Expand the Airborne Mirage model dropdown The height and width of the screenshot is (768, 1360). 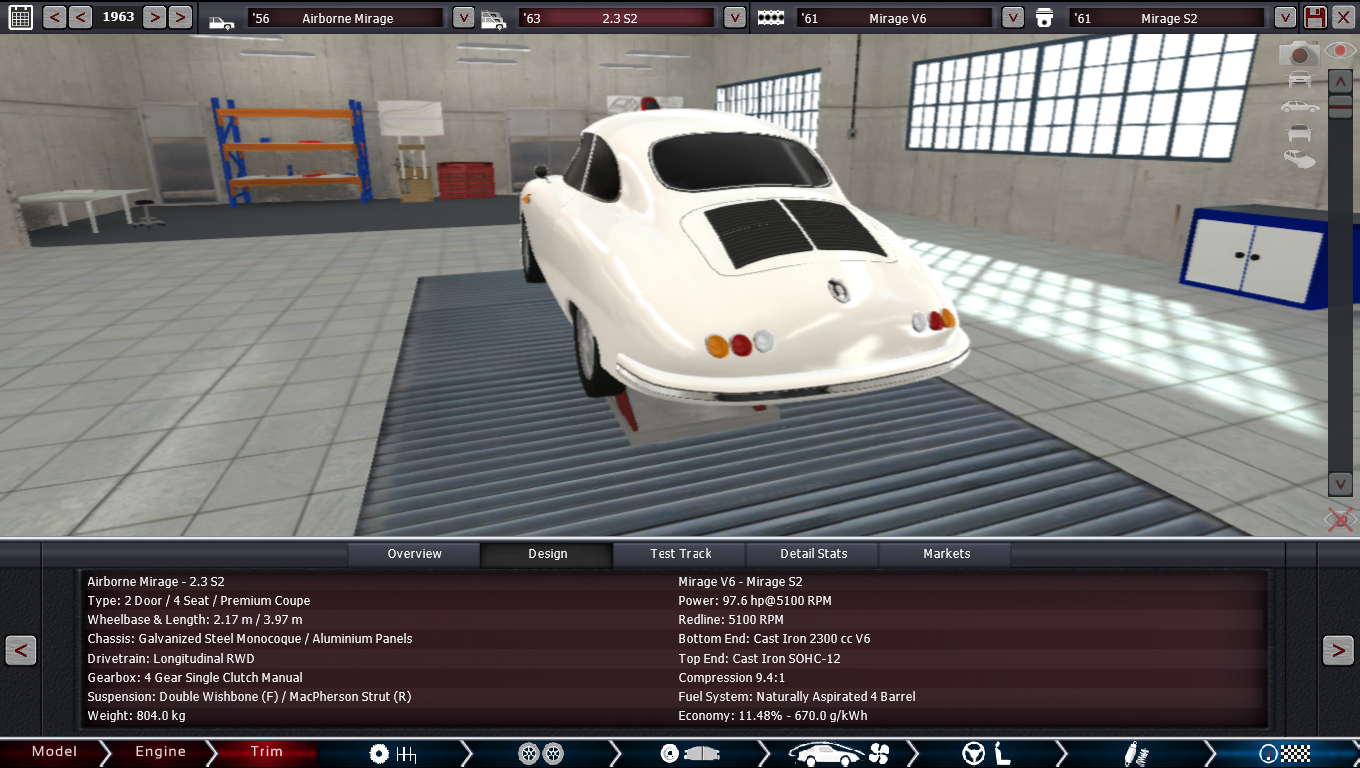[463, 18]
